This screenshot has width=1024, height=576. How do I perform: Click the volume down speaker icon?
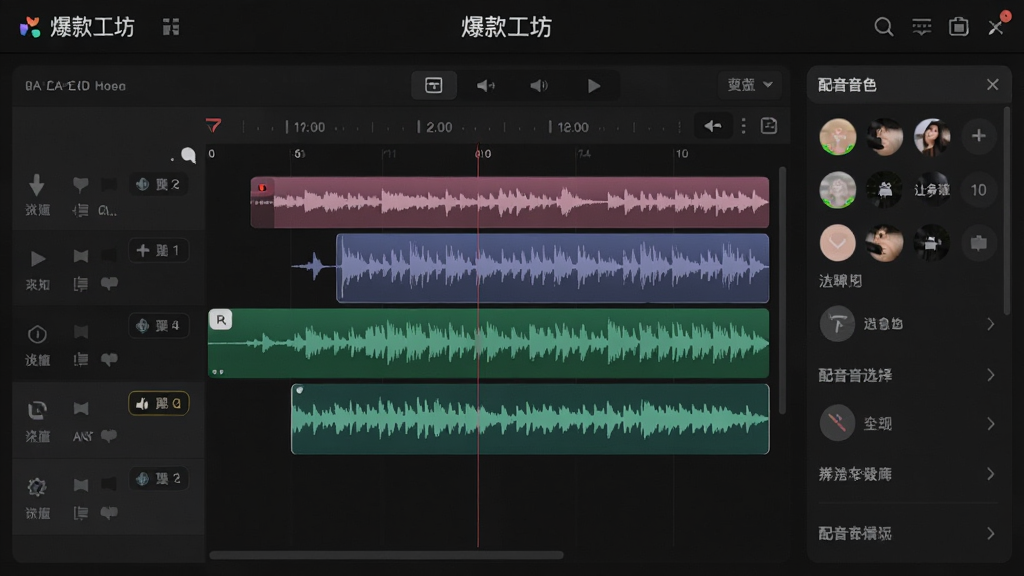[x=486, y=86]
